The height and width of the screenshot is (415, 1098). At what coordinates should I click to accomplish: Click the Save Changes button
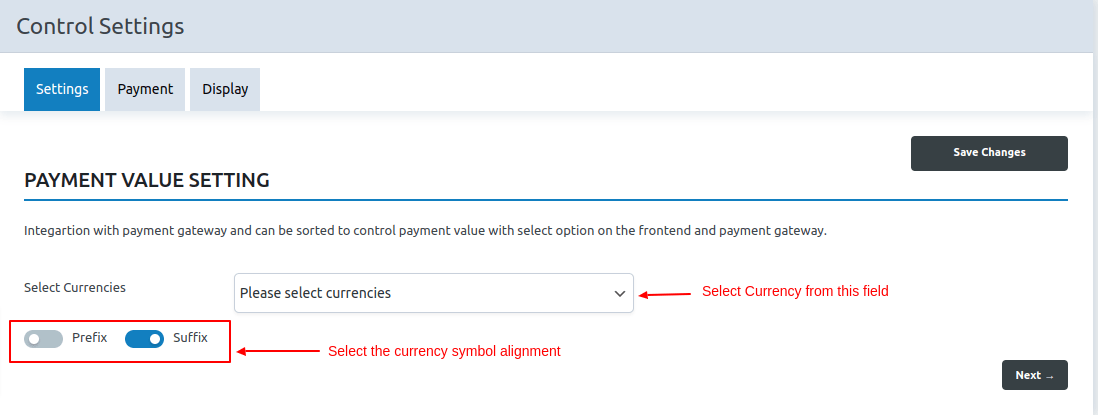pyautogui.click(x=989, y=153)
